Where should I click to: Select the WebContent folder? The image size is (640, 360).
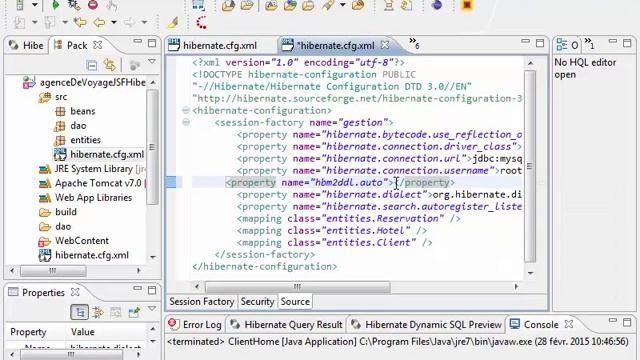click(x=74, y=241)
